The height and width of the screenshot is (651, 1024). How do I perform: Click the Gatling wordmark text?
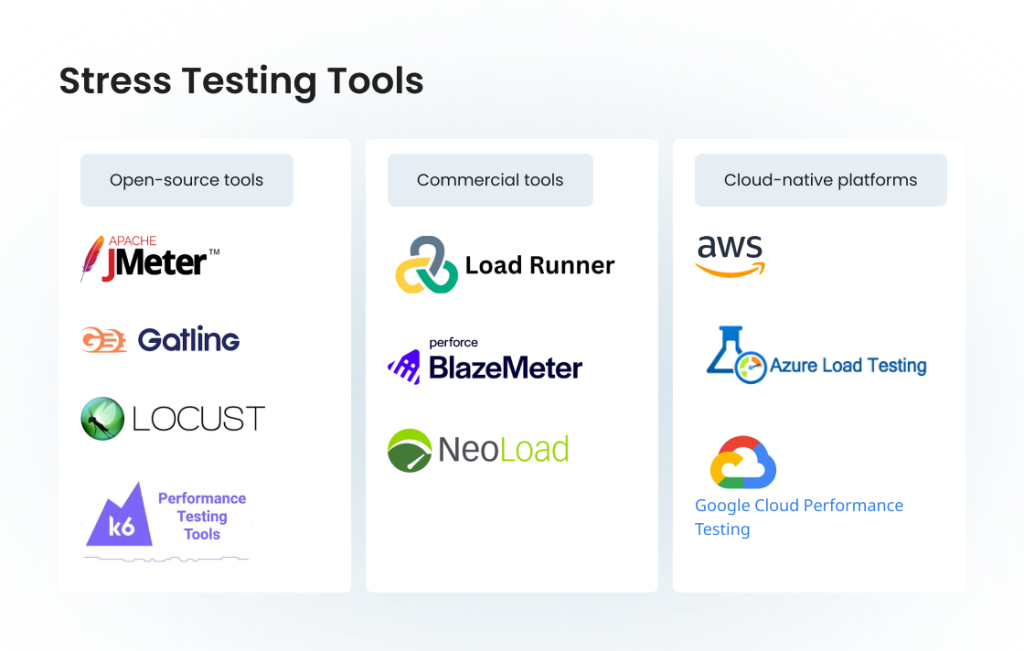point(189,340)
